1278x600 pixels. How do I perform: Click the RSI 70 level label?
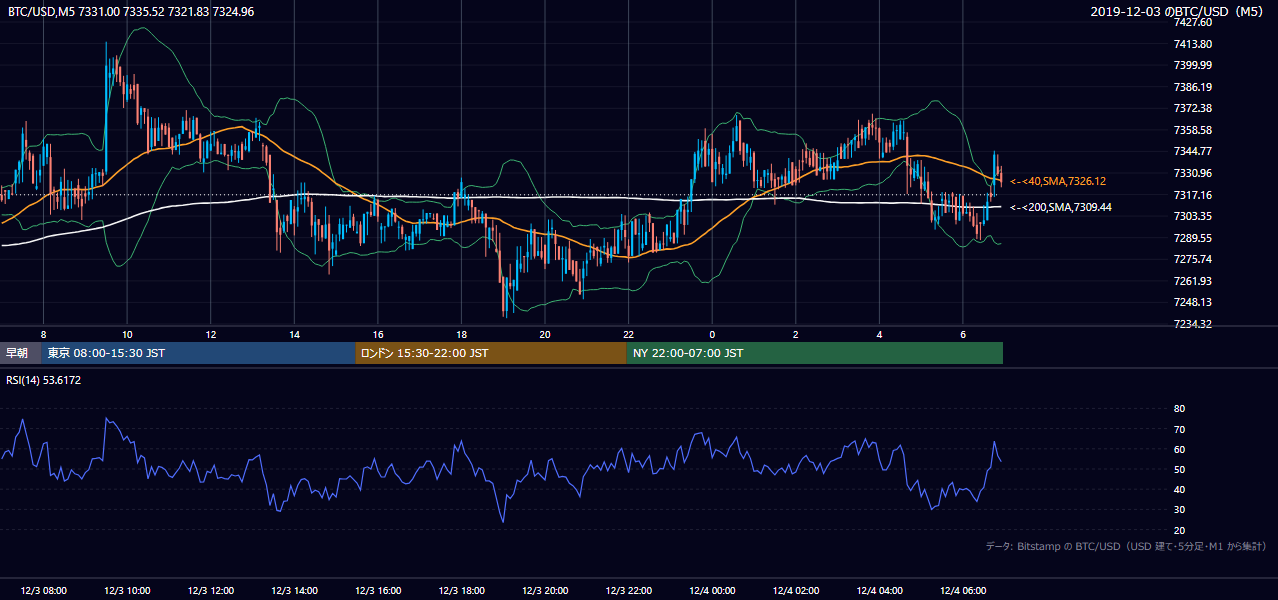(x=1179, y=429)
